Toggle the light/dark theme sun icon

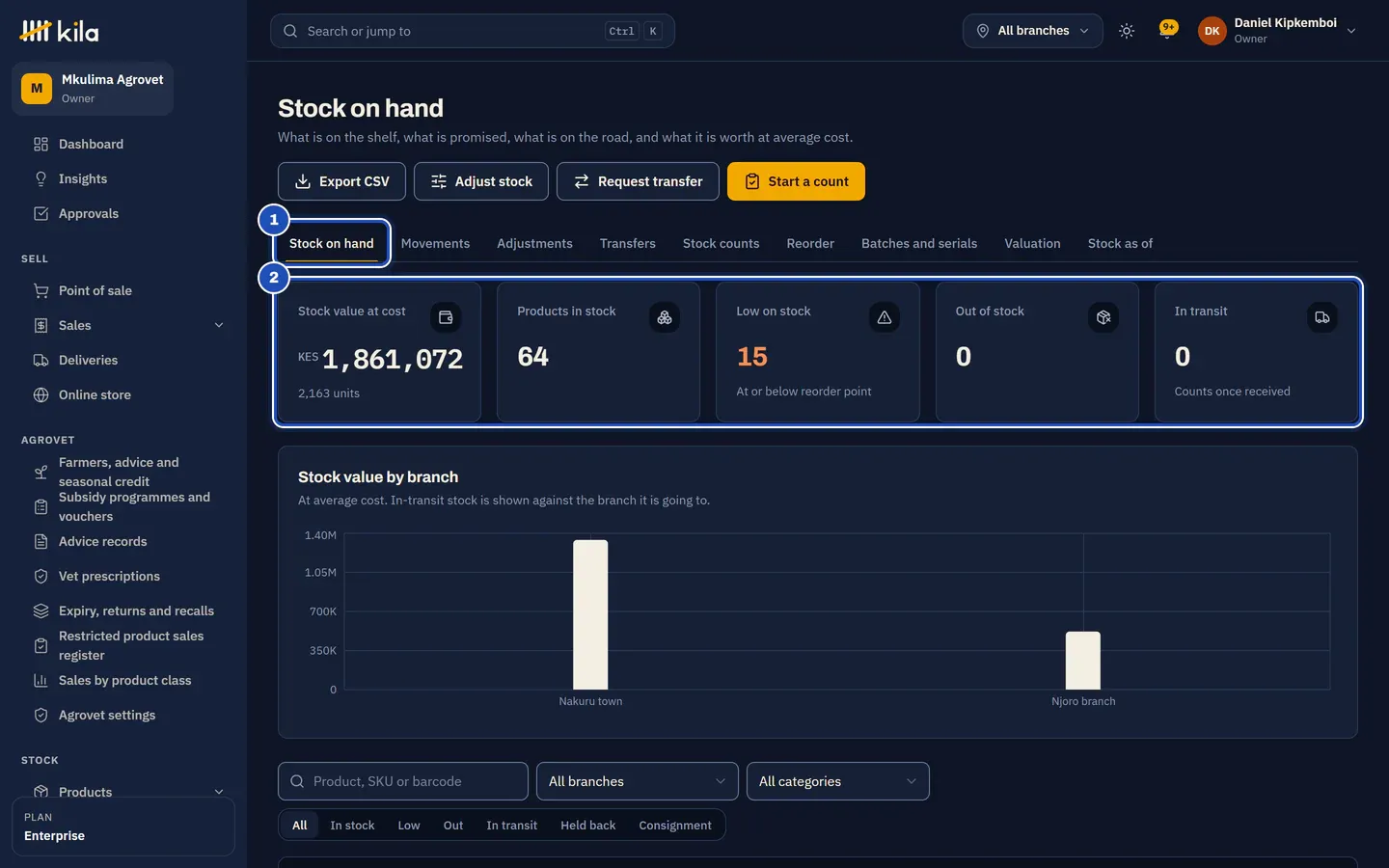pos(1126,31)
